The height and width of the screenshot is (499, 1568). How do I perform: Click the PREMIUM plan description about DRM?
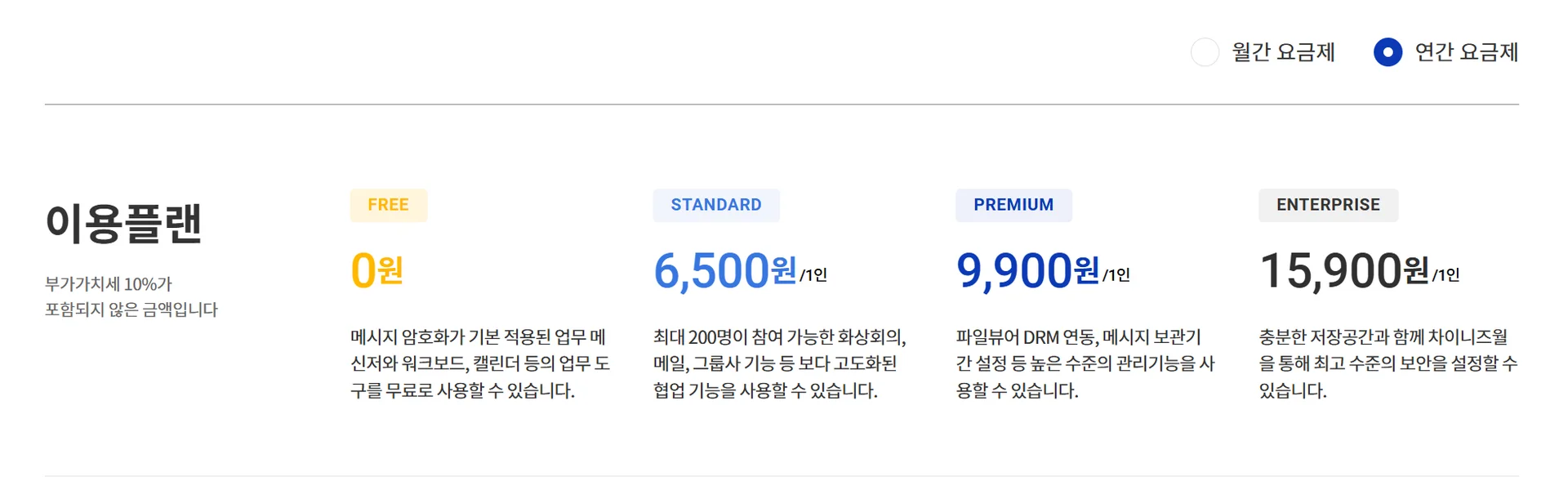click(1085, 363)
